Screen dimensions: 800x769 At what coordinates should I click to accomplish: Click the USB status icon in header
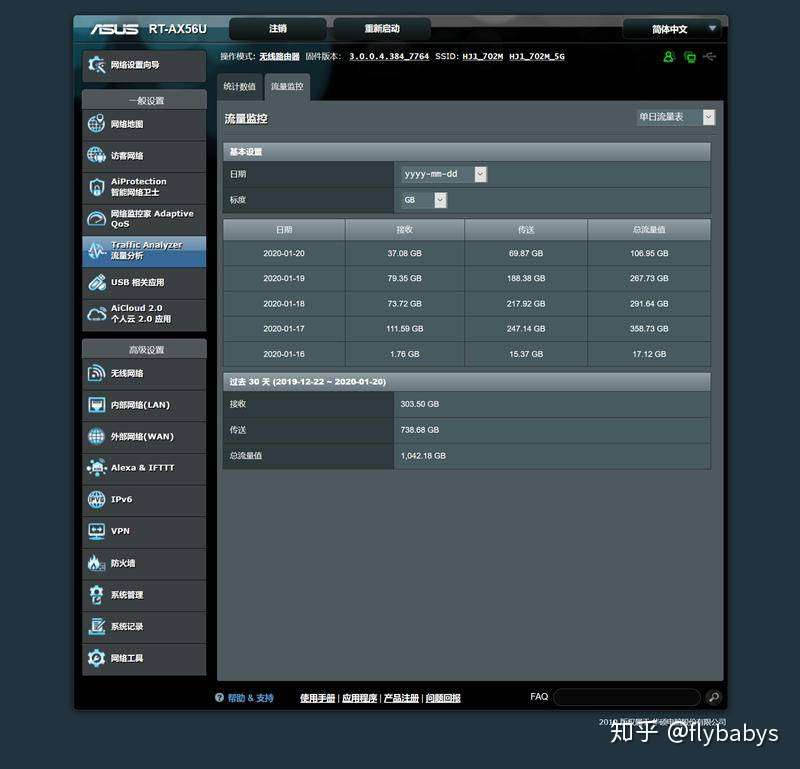[710, 56]
